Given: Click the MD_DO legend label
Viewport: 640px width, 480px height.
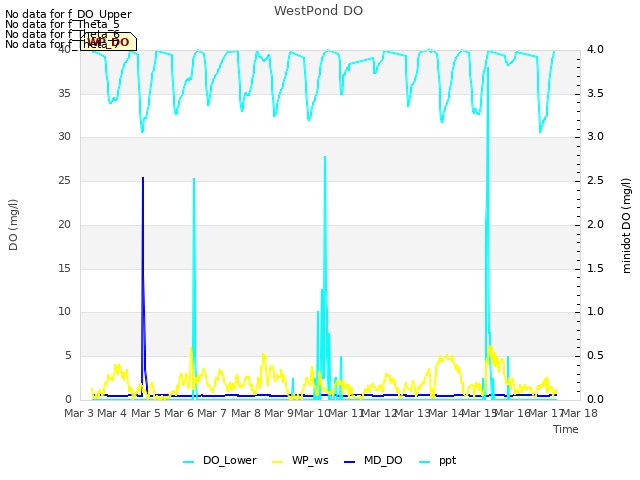Looking at the screenshot, I should [x=383, y=460].
